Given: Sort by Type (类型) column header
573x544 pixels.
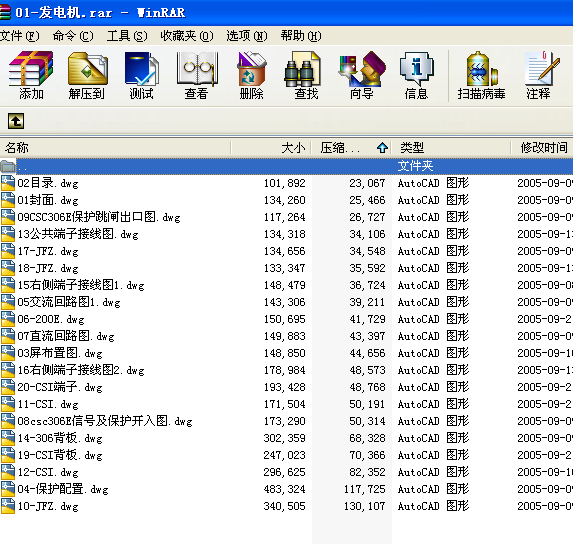Looking at the screenshot, I should [x=451, y=148].
